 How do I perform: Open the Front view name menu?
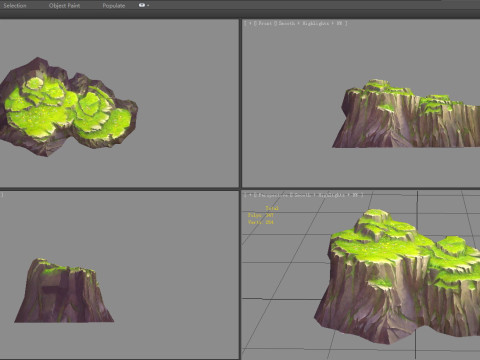pyautogui.click(x=265, y=23)
